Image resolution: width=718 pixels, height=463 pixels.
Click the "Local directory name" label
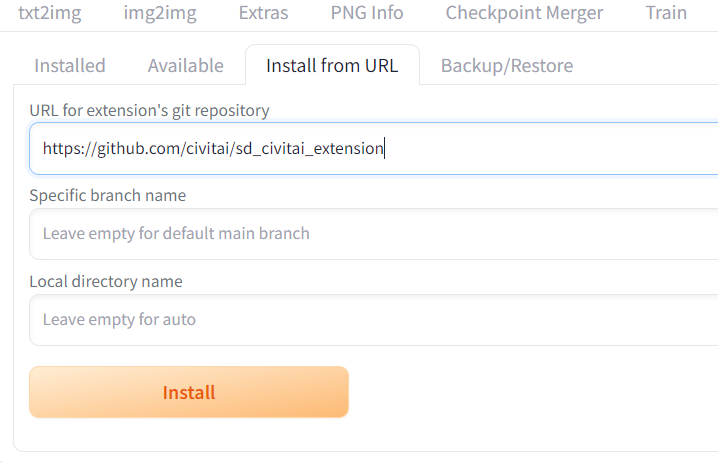click(106, 281)
